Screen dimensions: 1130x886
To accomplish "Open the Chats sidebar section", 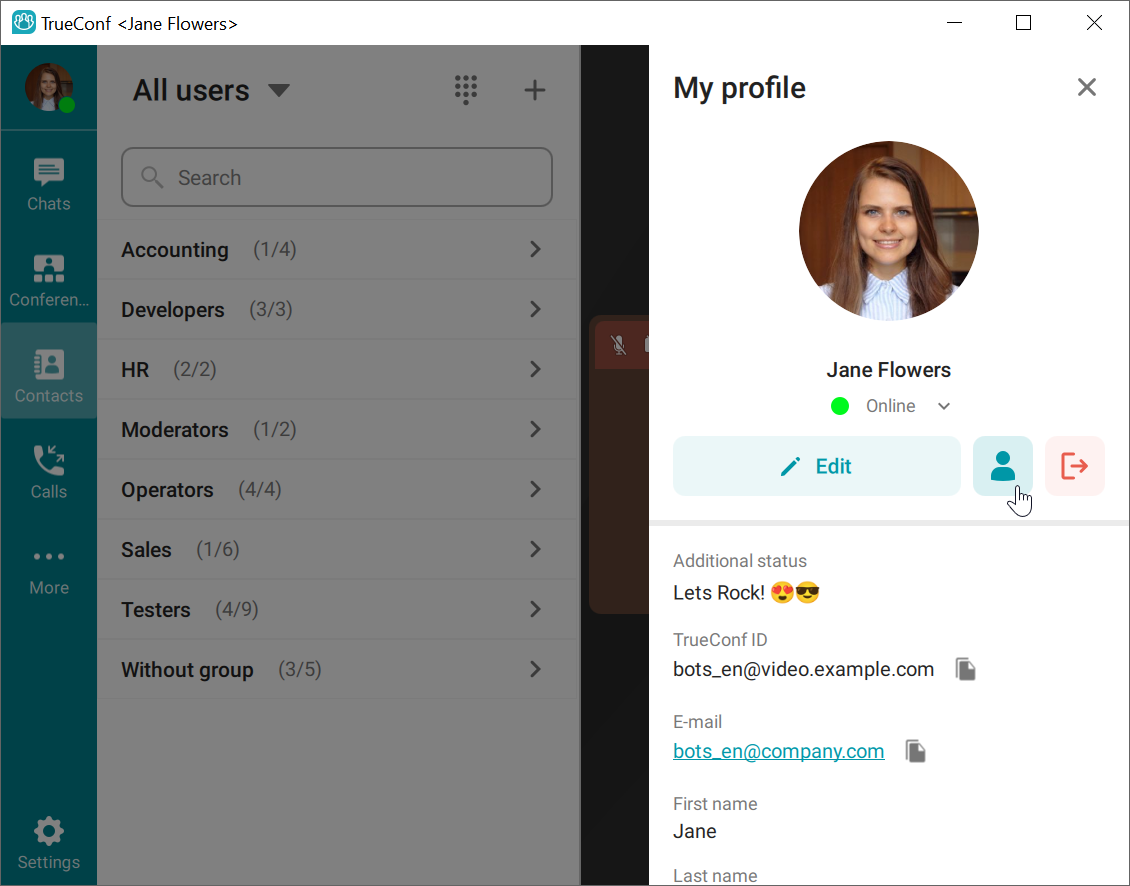I will (48, 184).
